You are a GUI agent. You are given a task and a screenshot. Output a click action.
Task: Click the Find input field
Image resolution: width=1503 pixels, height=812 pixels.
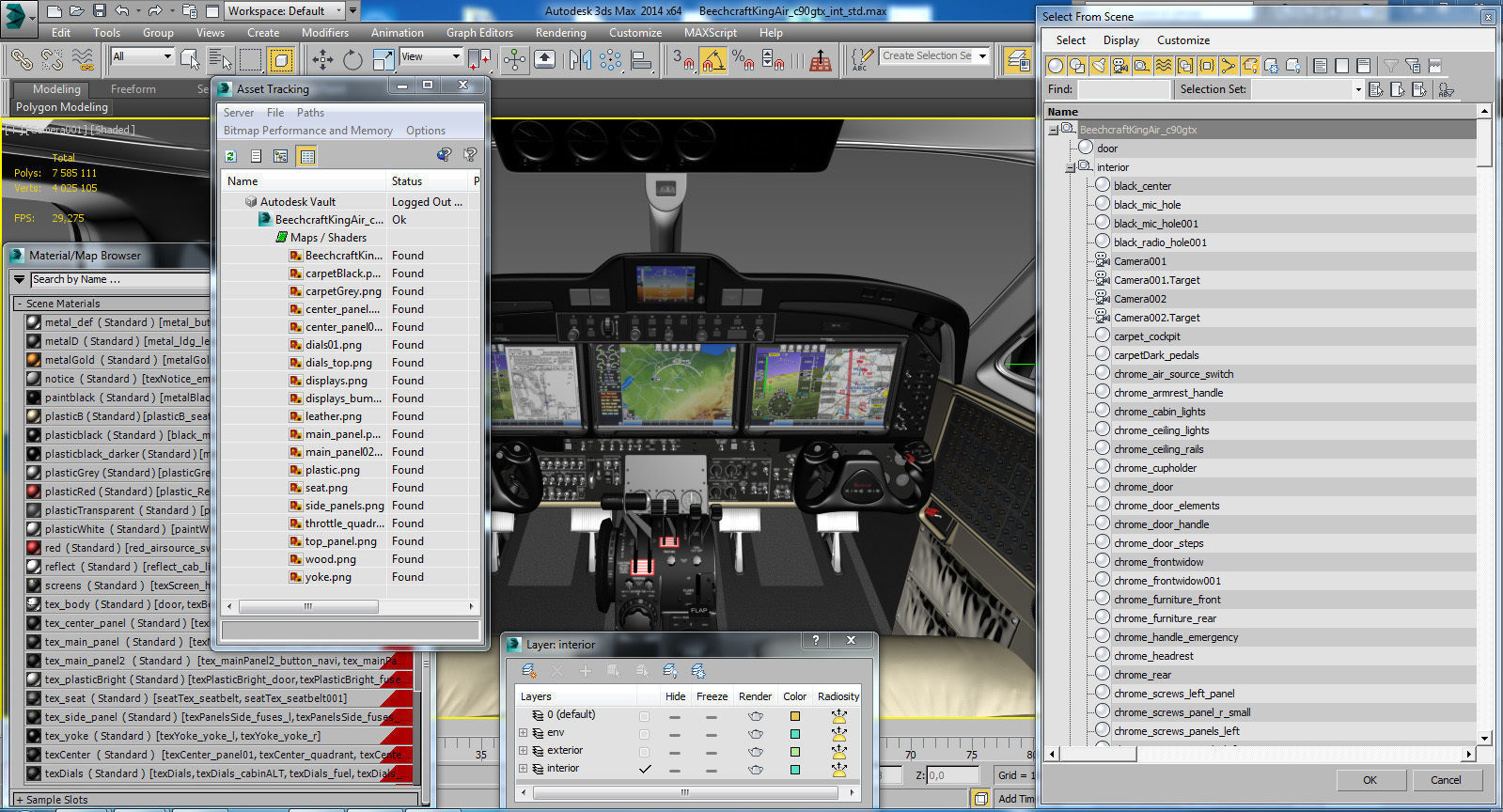[x=1124, y=89]
